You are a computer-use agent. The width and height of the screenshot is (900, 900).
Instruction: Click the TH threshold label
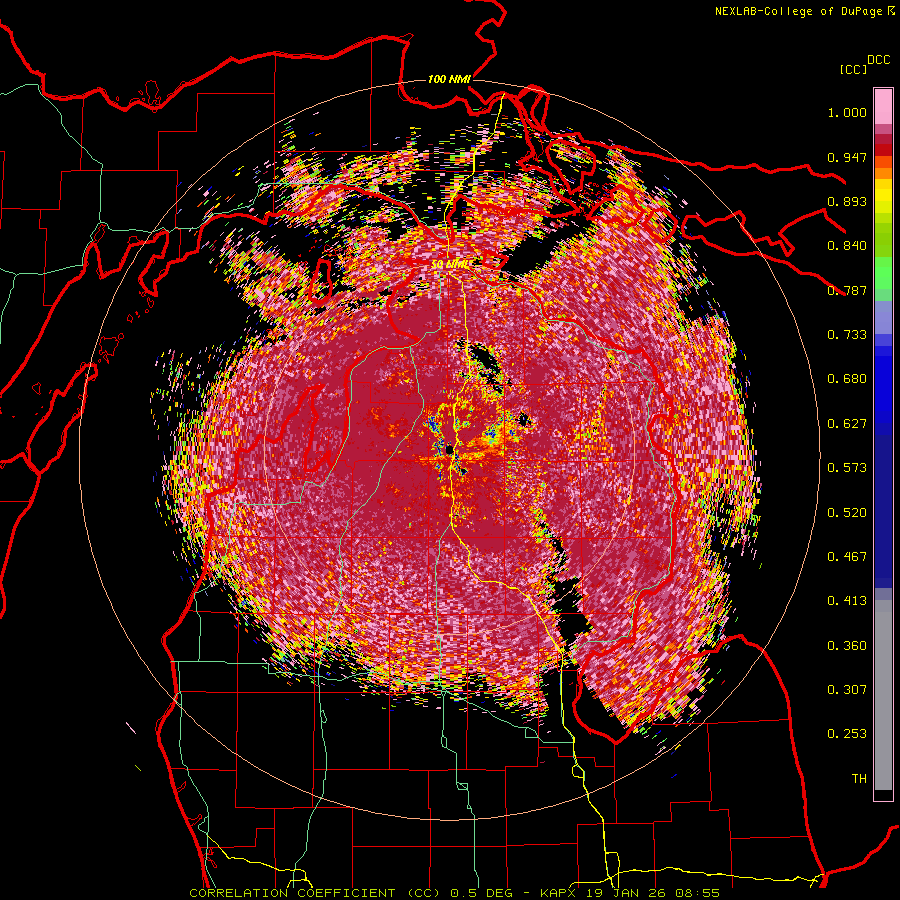point(859,779)
